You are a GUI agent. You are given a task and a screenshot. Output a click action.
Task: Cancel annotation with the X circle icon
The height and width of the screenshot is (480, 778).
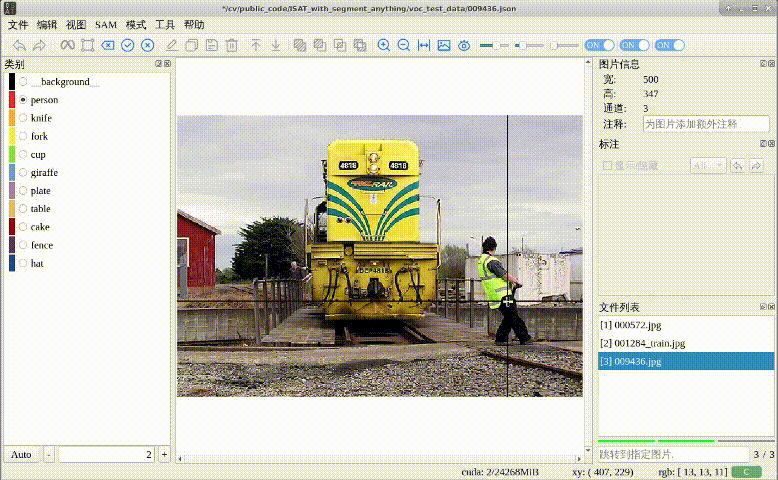pos(147,46)
